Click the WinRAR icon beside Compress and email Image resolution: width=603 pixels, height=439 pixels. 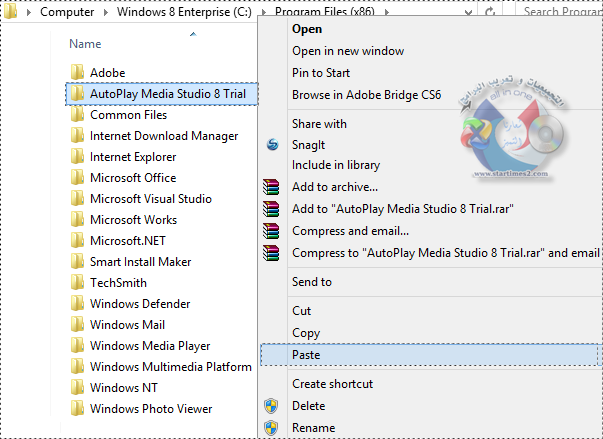271,231
